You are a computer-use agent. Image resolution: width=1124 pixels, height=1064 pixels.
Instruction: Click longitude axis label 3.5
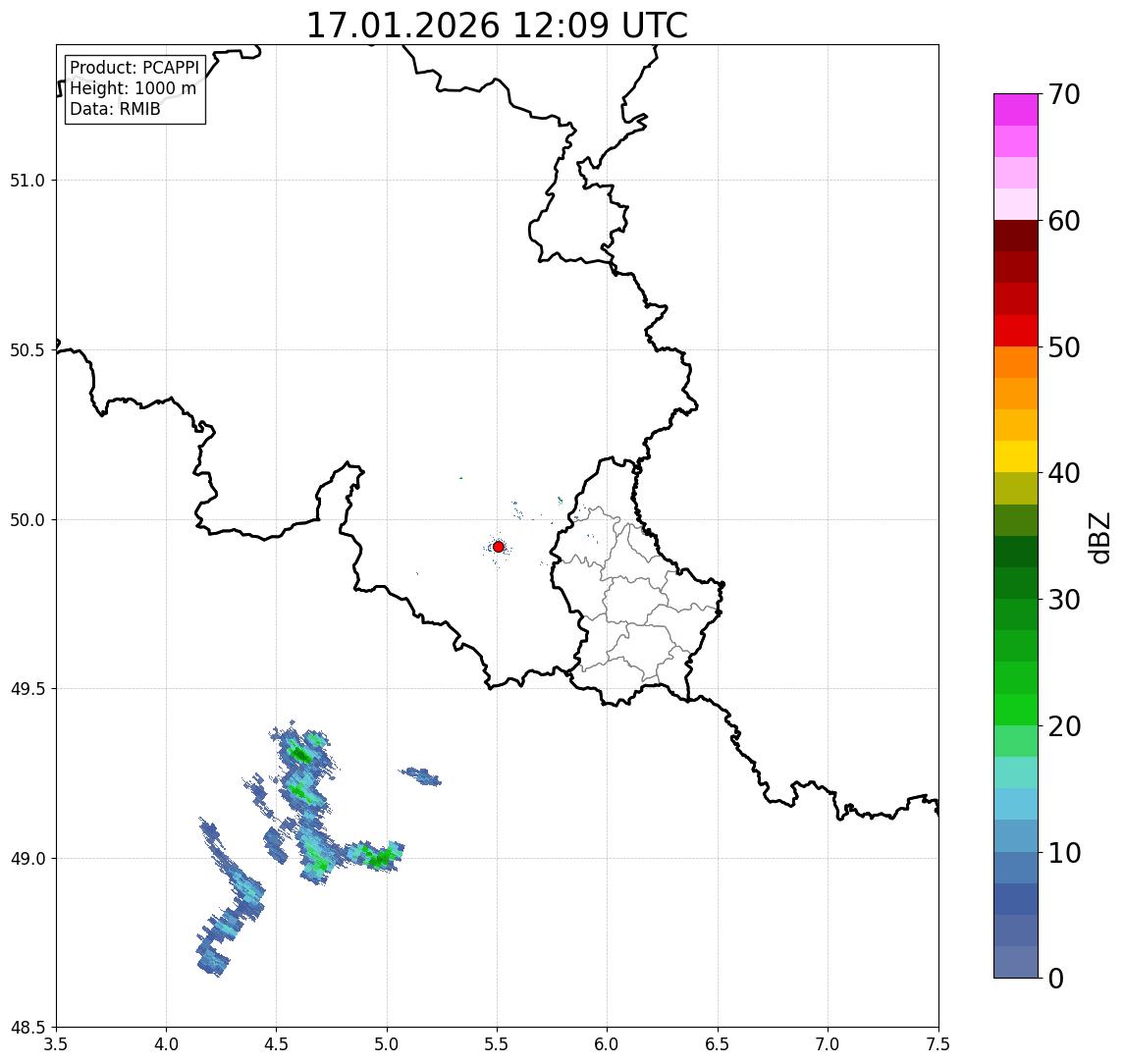tap(56, 1044)
